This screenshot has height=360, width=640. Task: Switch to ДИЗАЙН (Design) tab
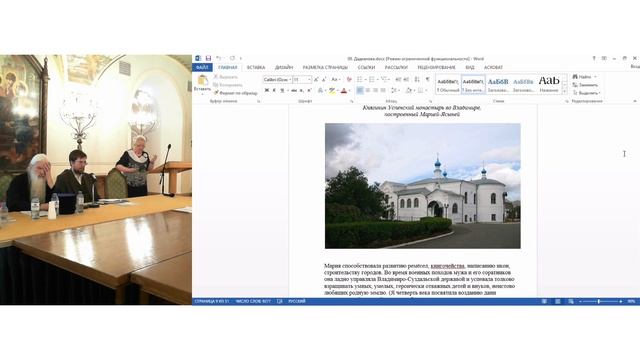[x=284, y=67]
